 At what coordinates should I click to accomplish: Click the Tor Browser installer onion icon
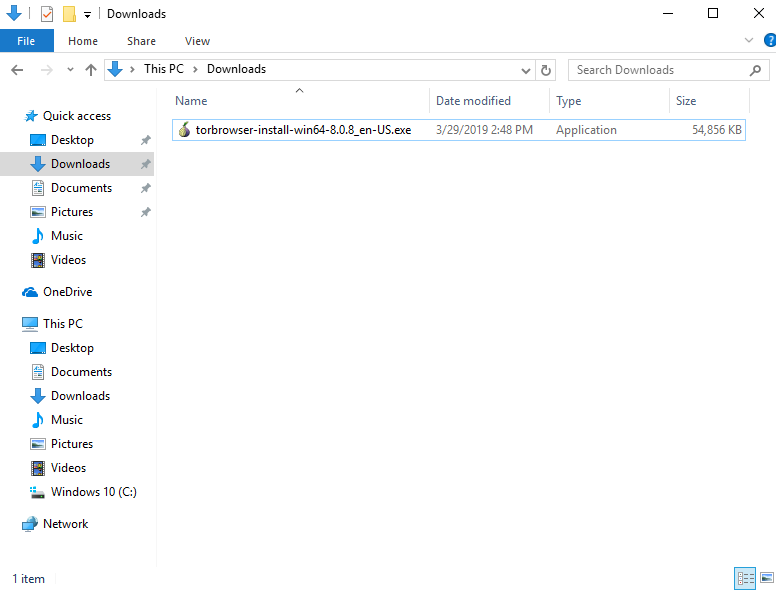pos(184,130)
